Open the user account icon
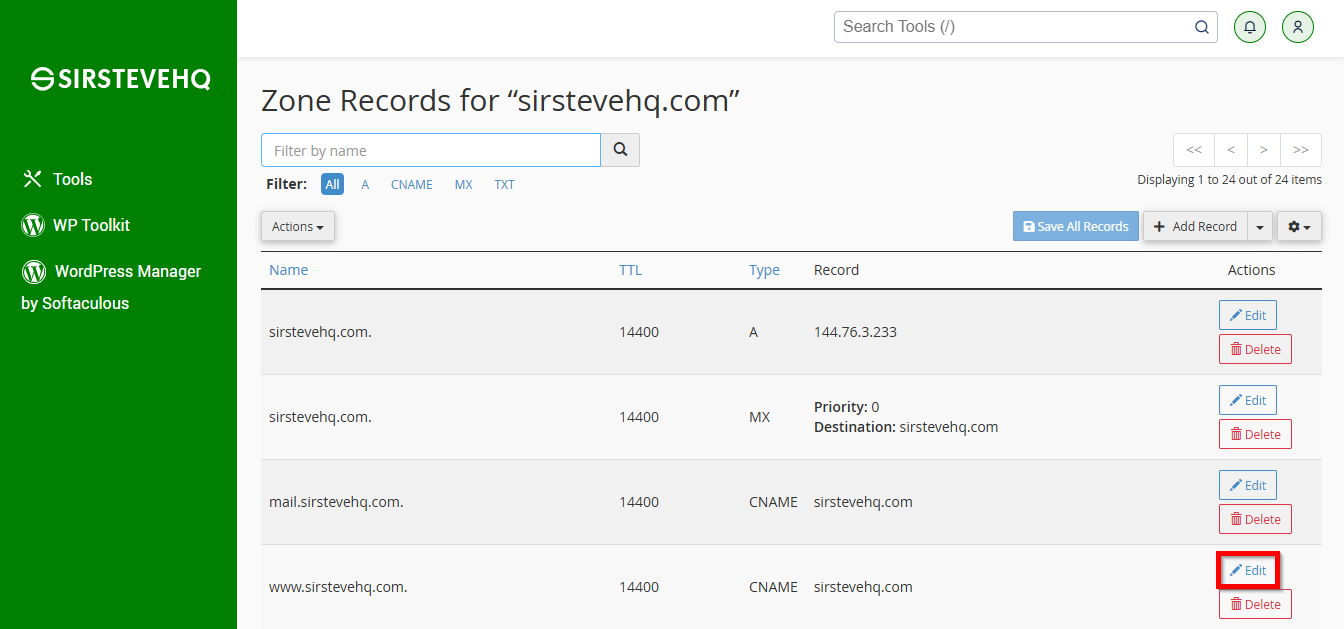This screenshot has width=1344, height=629. [x=1298, y=27]
